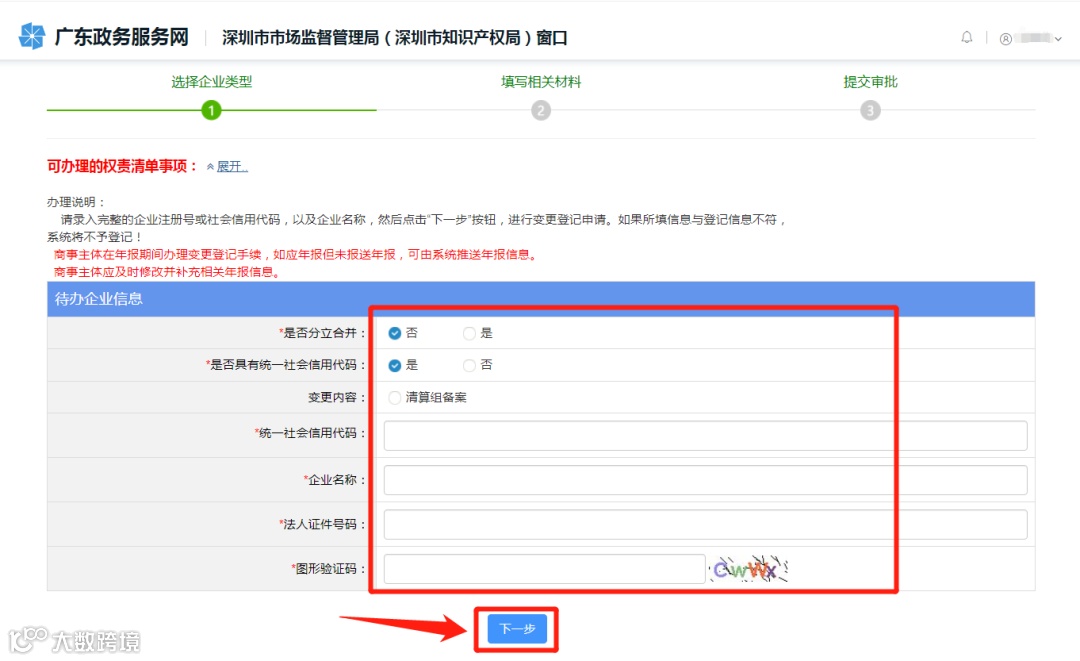
Task: Click the gray step 2 circle indicator
Action: click(541, 110)
